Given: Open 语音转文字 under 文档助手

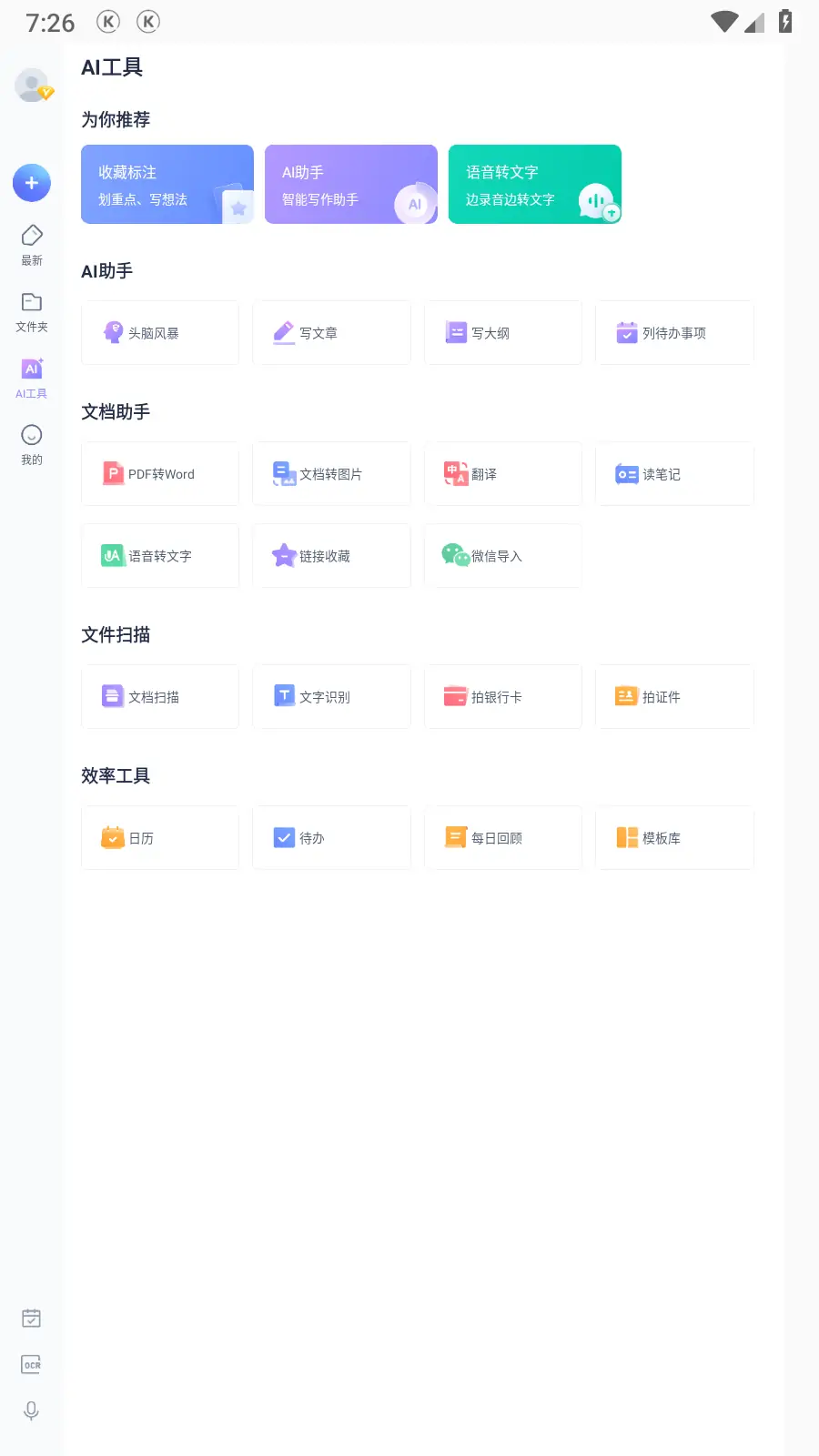Looking at the screenshot, I should click(x=160, y=556).
